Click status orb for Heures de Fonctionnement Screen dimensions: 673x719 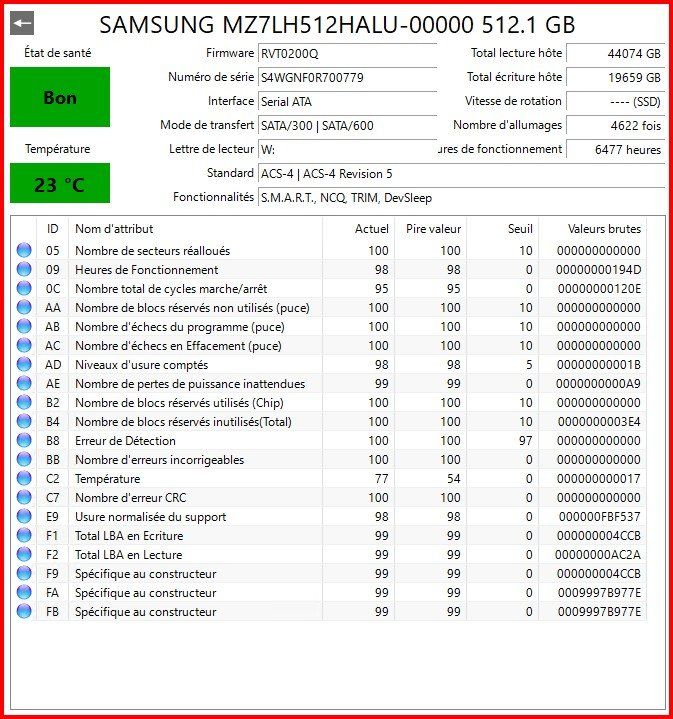24,269
